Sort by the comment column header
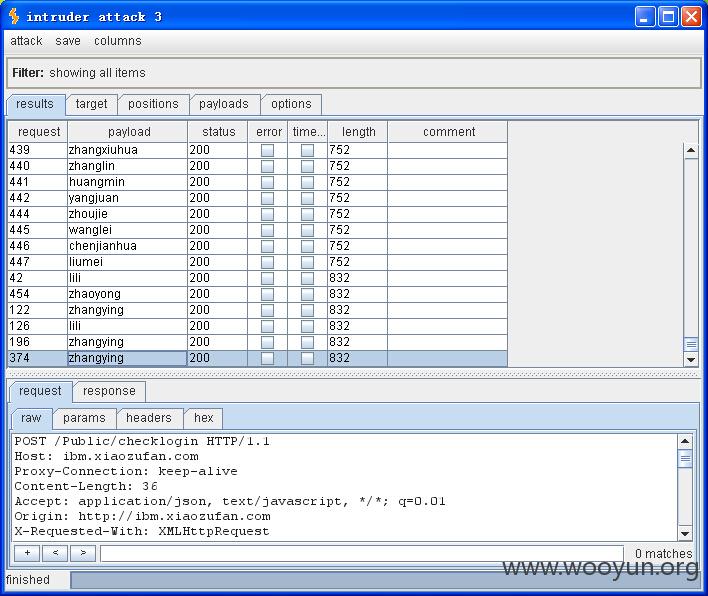The image size is (708, 596). [448, 132]
